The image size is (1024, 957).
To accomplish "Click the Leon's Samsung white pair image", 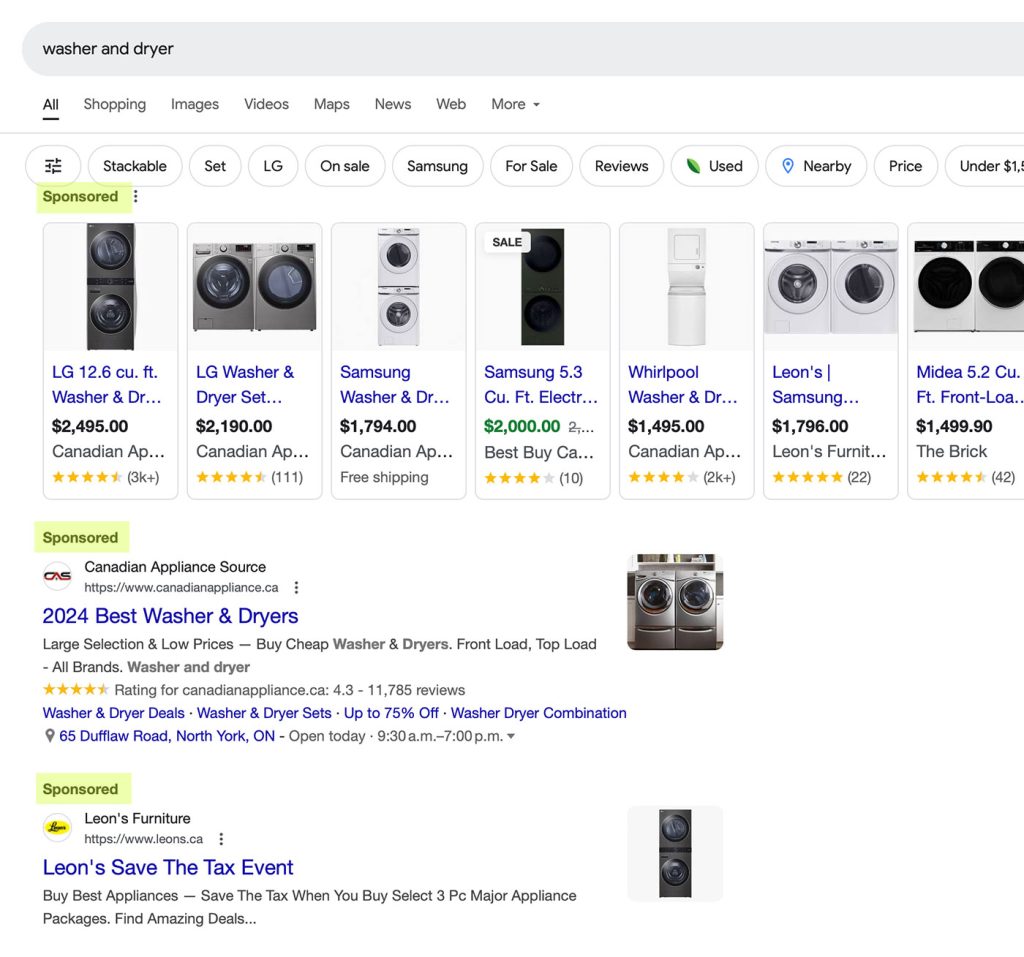I will (x=831, y=287).
